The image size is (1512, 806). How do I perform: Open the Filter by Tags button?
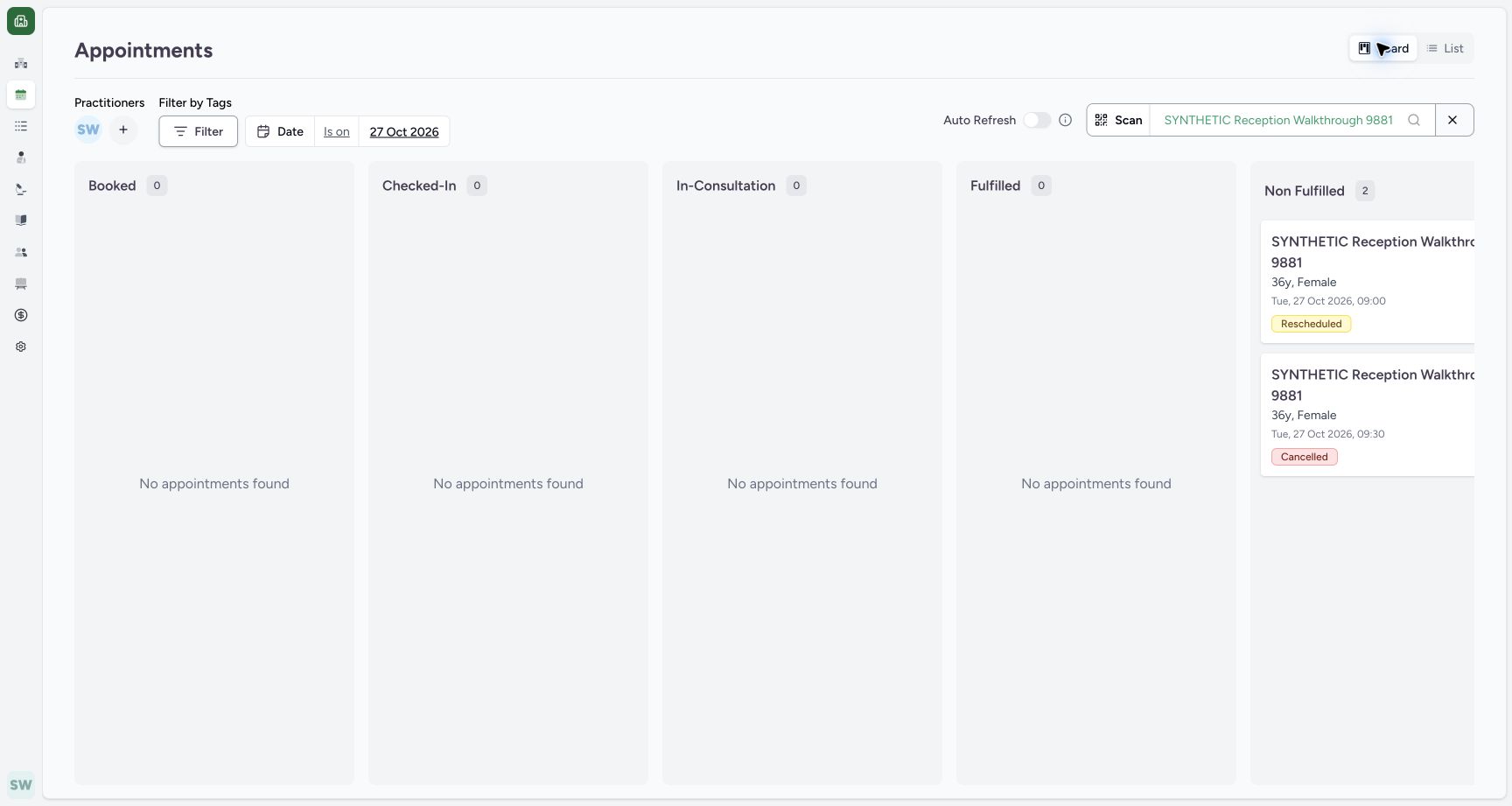click(x=199, y=131)
